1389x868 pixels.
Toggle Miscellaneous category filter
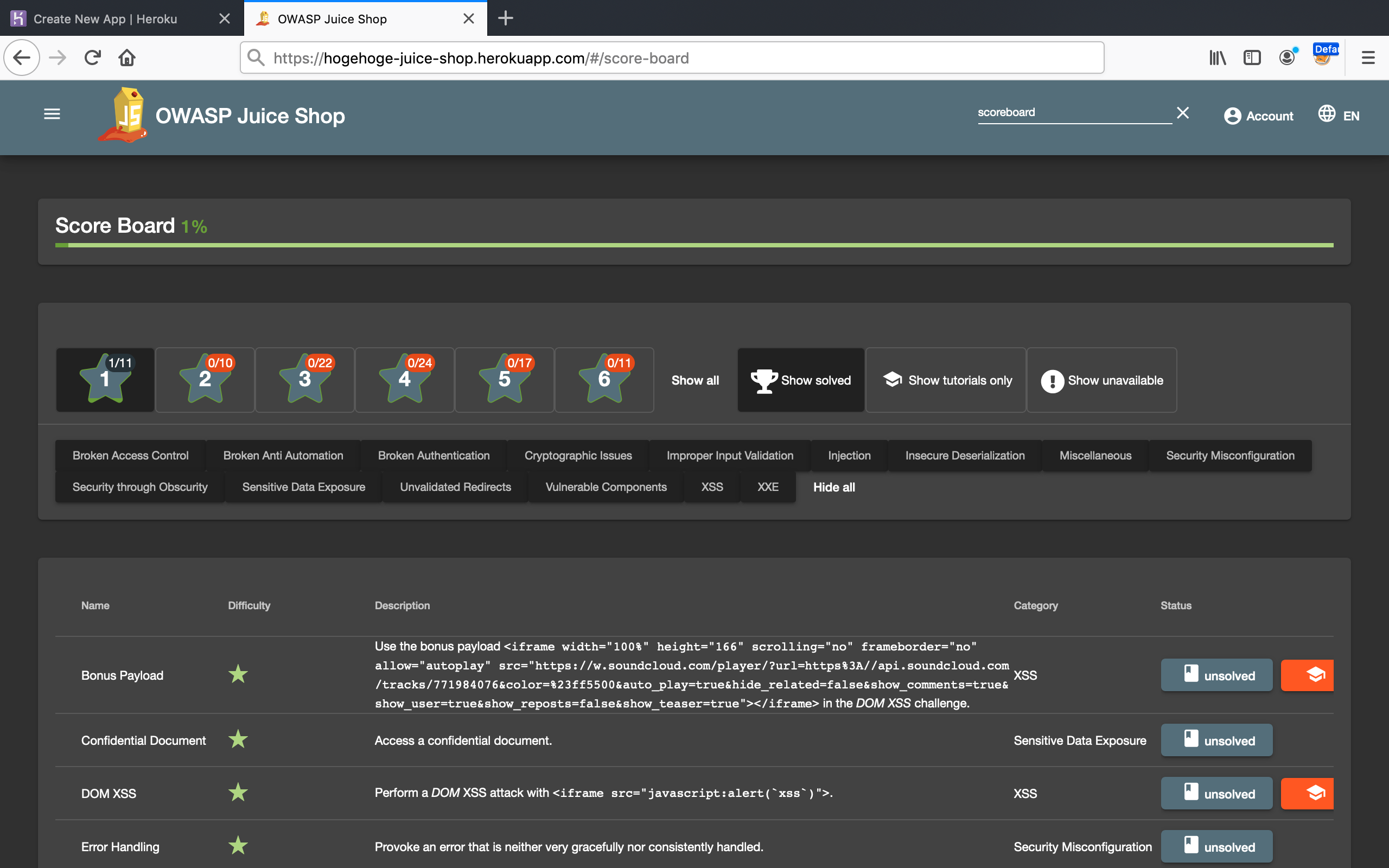pos(1095,455)
